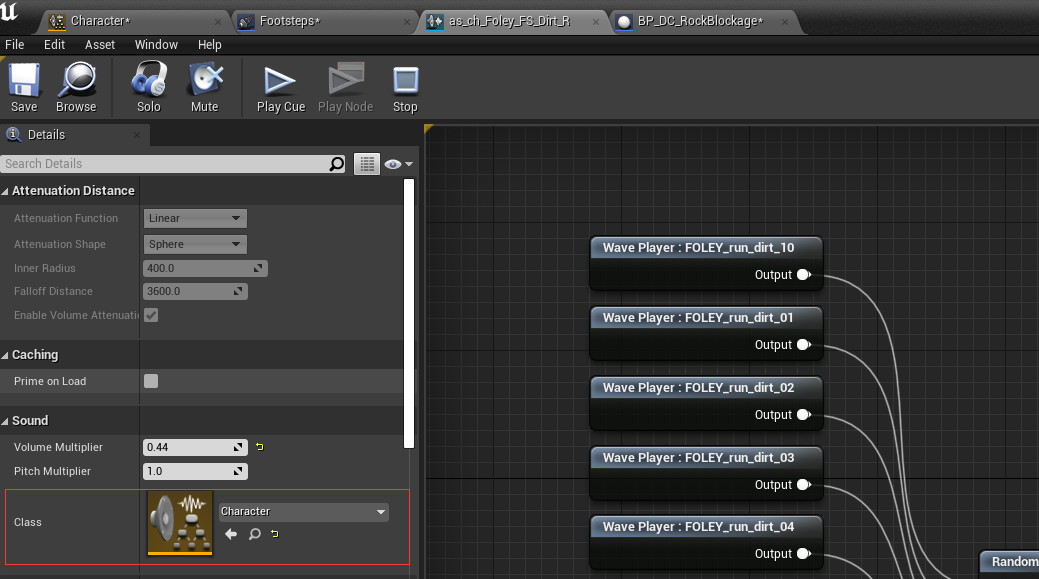Click the Details panel info icon
1039x579 pixels.
pos(13,134)
